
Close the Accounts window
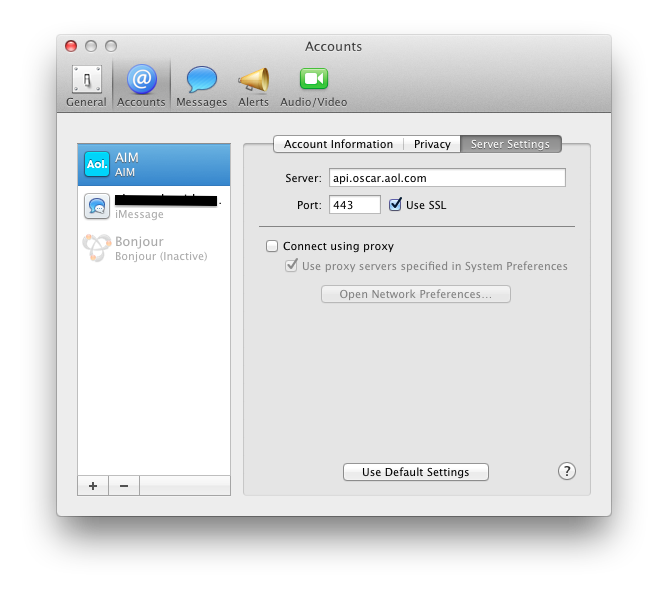coord(71,46)
